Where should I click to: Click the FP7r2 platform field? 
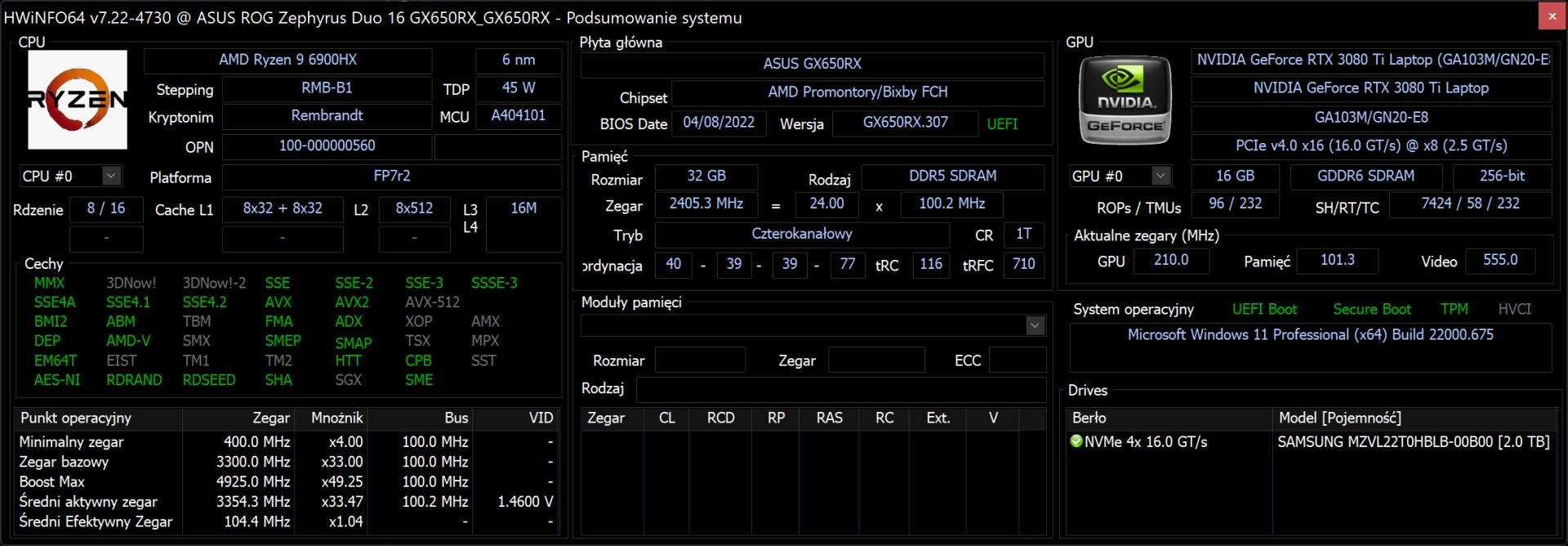392,177
